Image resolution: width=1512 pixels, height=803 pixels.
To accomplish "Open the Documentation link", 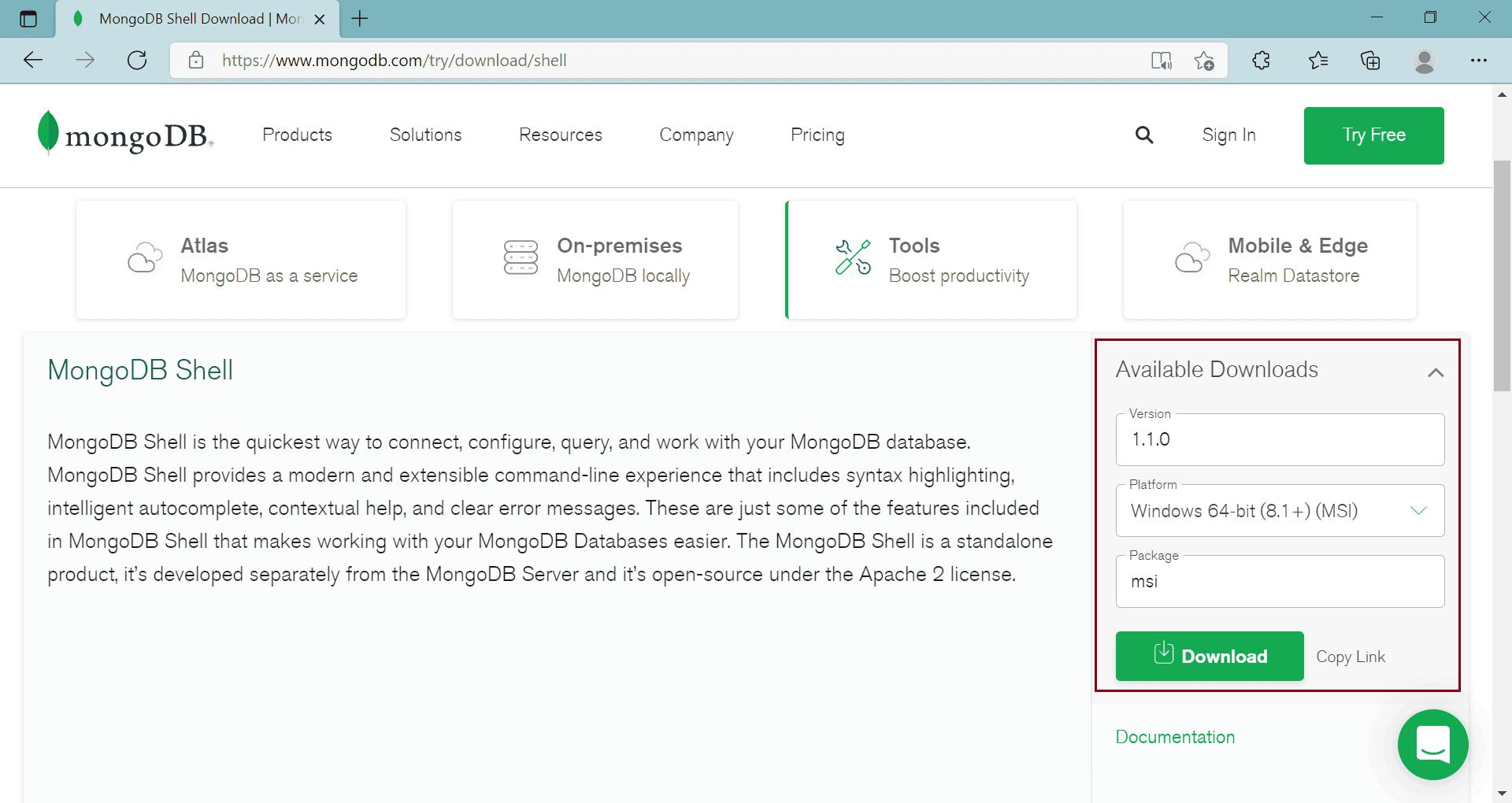I will click(x=1174, y=737).
